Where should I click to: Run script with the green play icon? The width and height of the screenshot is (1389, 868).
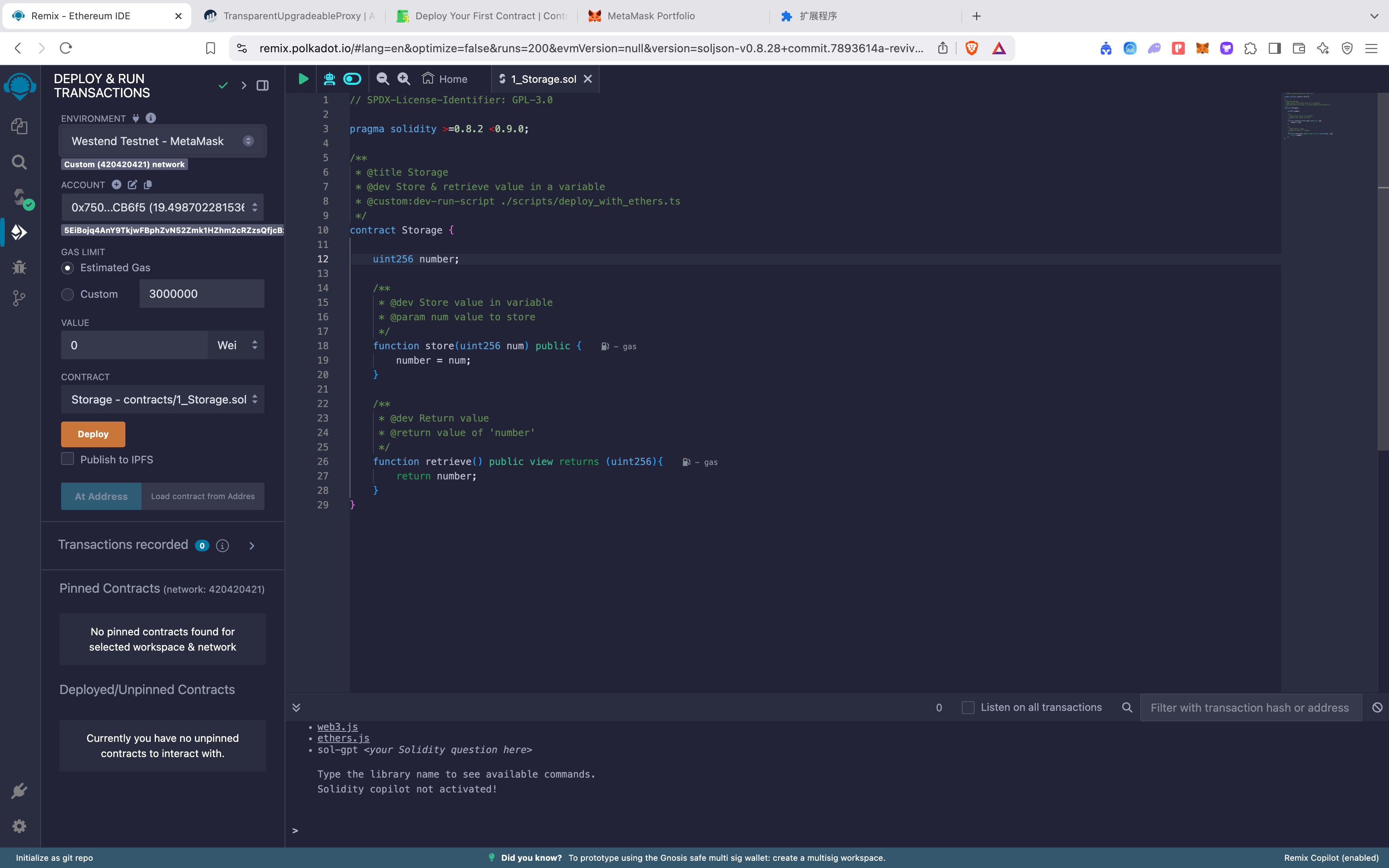(x=303, y=79)
